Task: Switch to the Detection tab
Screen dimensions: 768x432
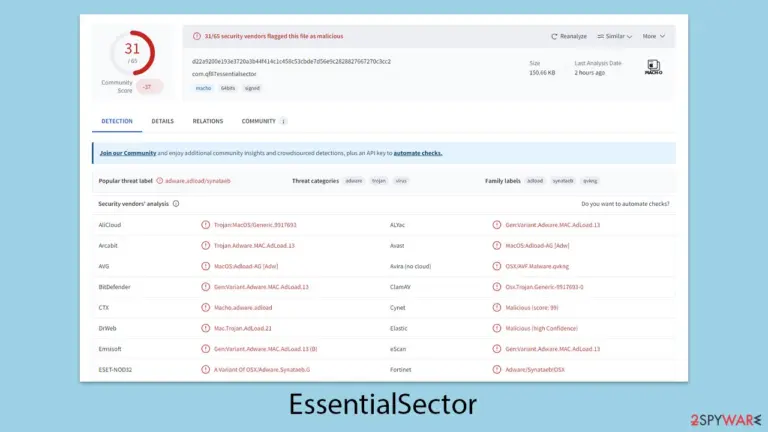Action: coord(117,121)
